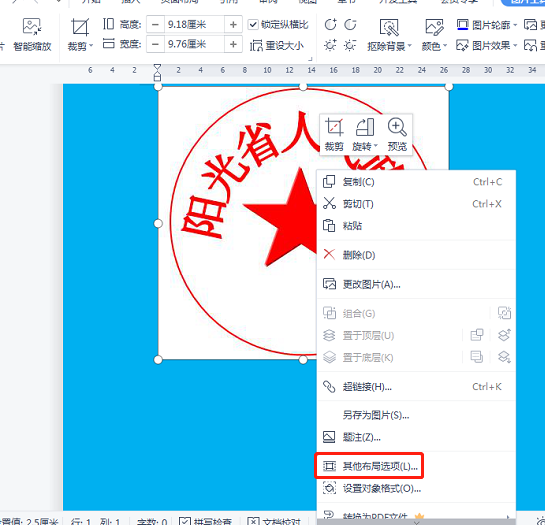This screenshot has width=545, height=525.
Task: Expand the floating toolbar 旋转 dropdown arrow
Action: click(376, 146)
